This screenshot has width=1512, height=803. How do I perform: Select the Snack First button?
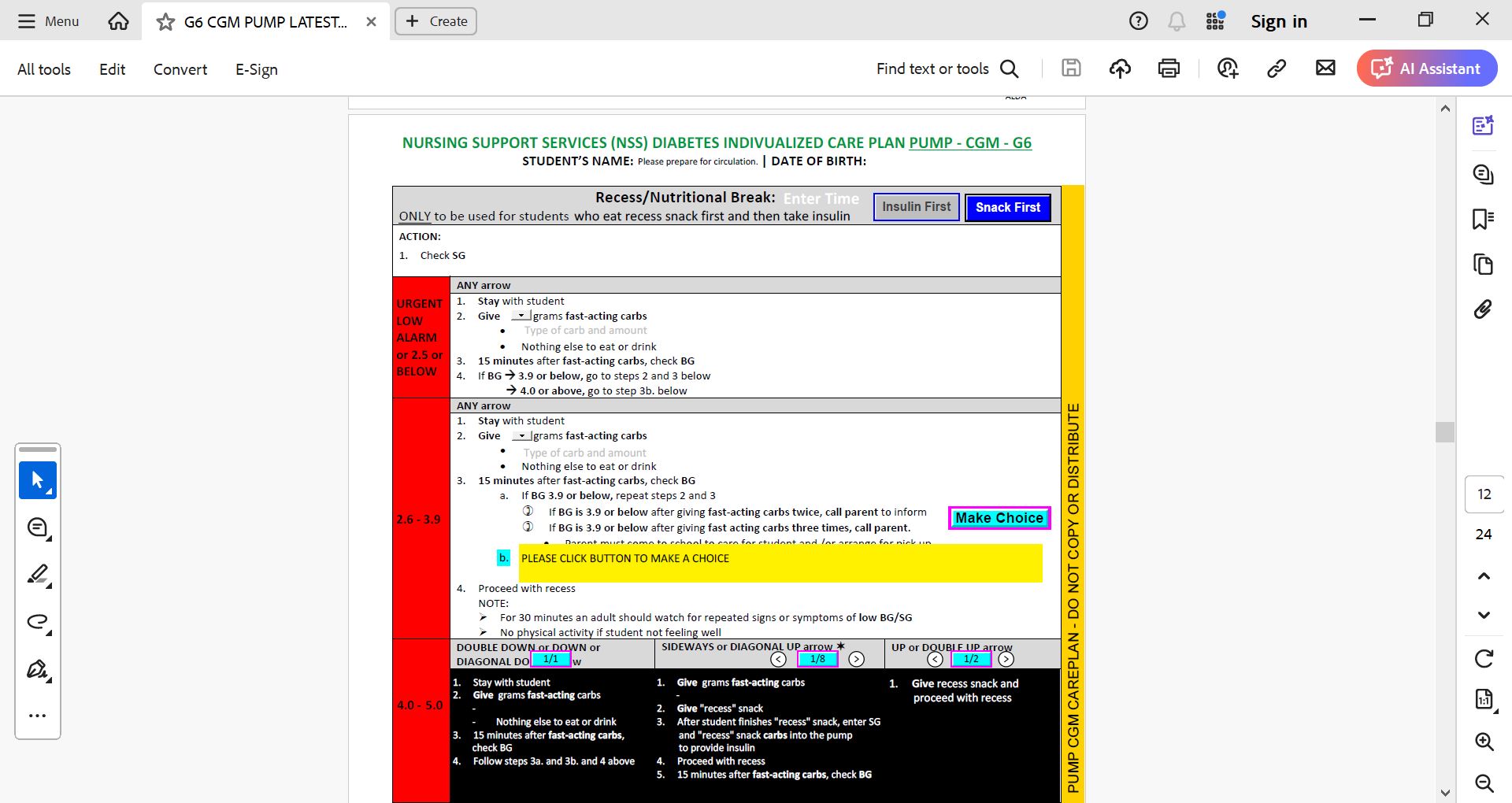[x=1008, y=208]
